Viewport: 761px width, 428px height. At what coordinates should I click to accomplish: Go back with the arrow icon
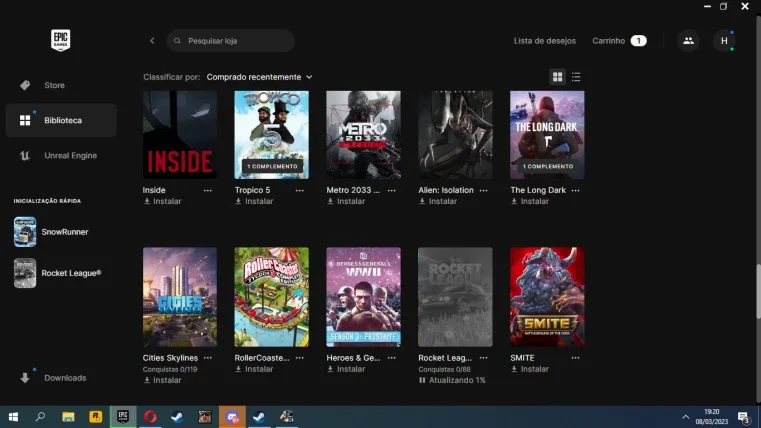tap(152, 41)
